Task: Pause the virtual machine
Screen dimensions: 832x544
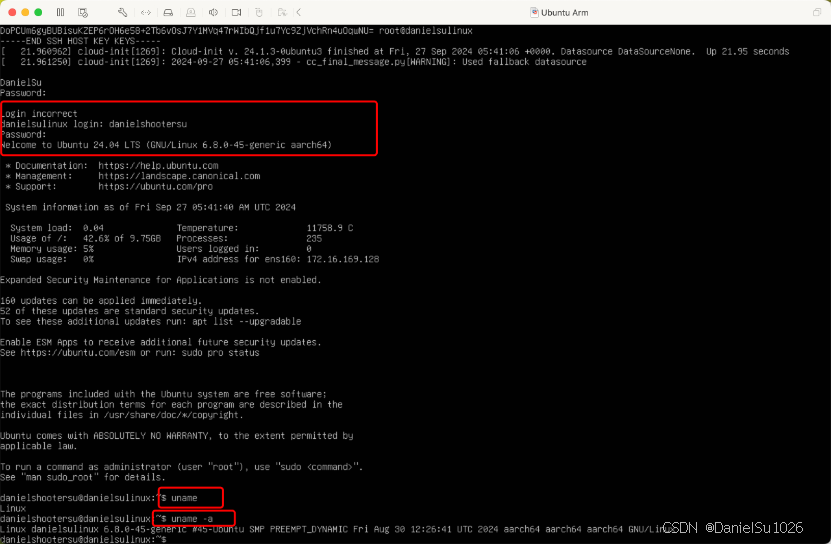Action: click(60, 12)
